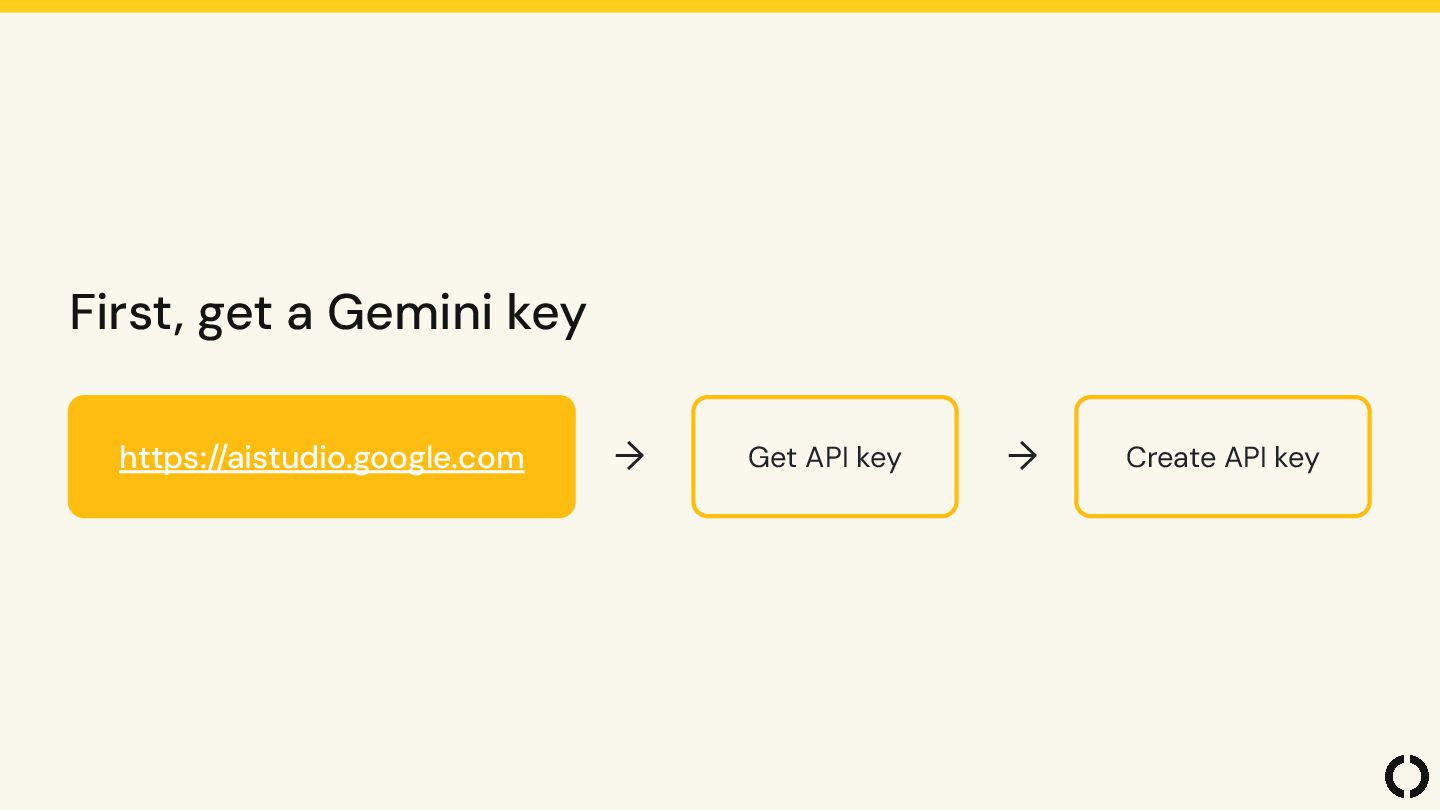Screen dimensions: 1440x810
Task: Click the arrow before Create API key
Action: [x=1022, y=457]
